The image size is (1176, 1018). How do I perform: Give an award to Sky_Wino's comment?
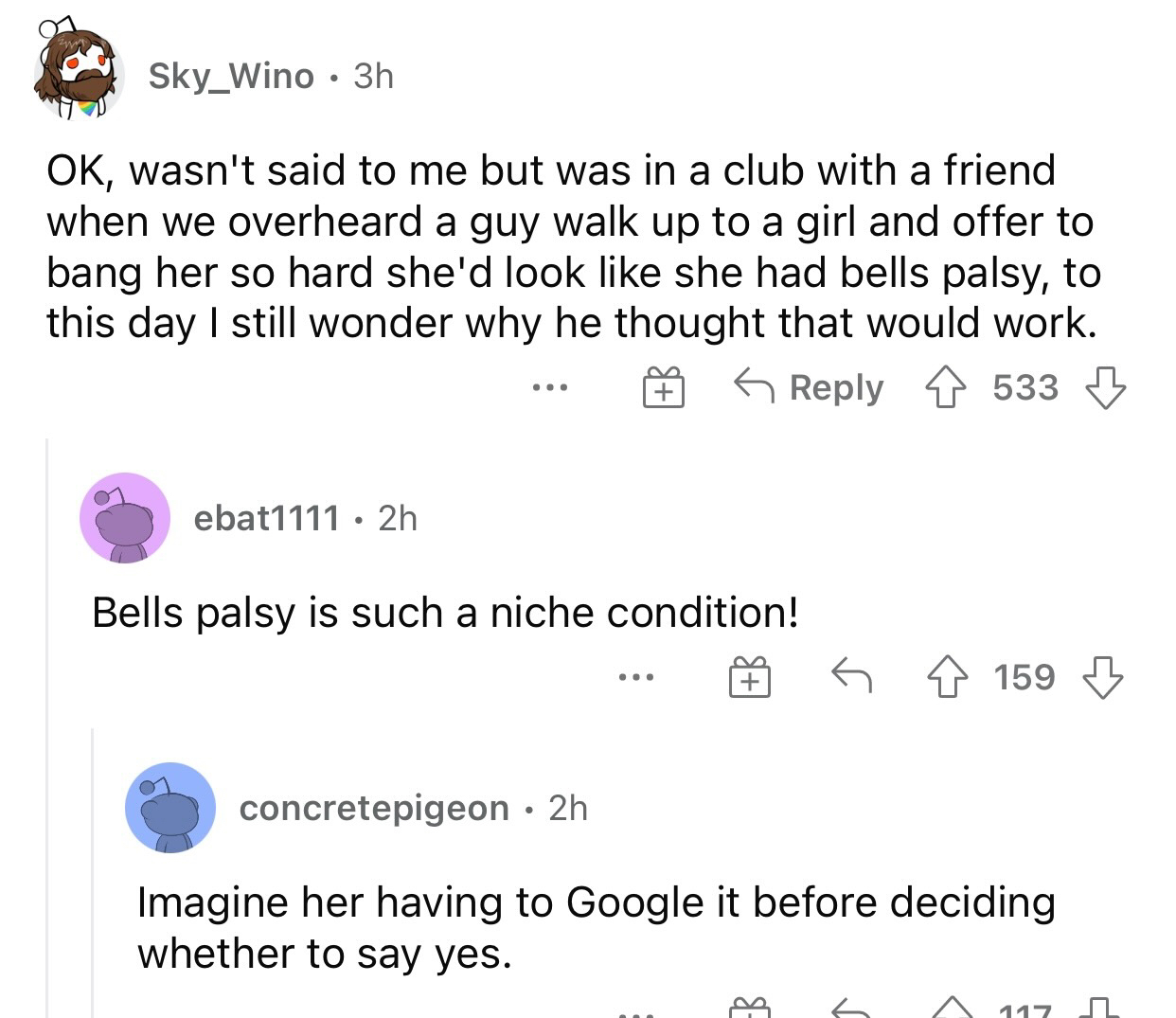664,389
